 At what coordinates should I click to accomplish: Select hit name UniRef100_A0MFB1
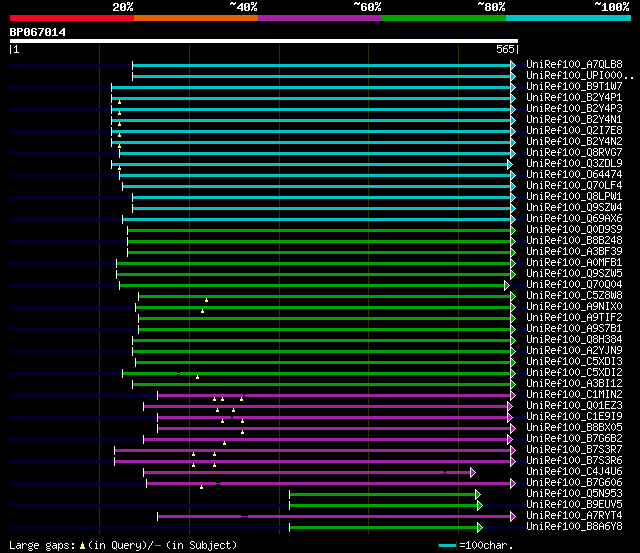pos(574,263)
